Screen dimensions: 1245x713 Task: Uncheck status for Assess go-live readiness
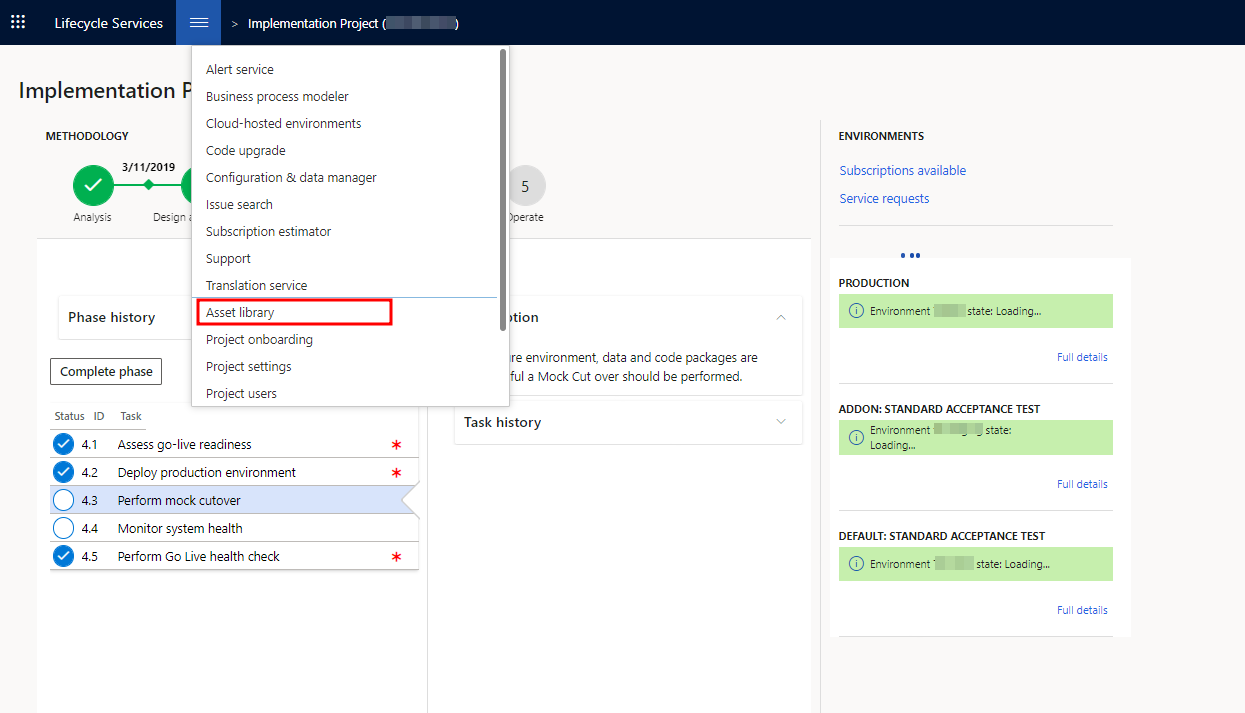click(64, 444)
